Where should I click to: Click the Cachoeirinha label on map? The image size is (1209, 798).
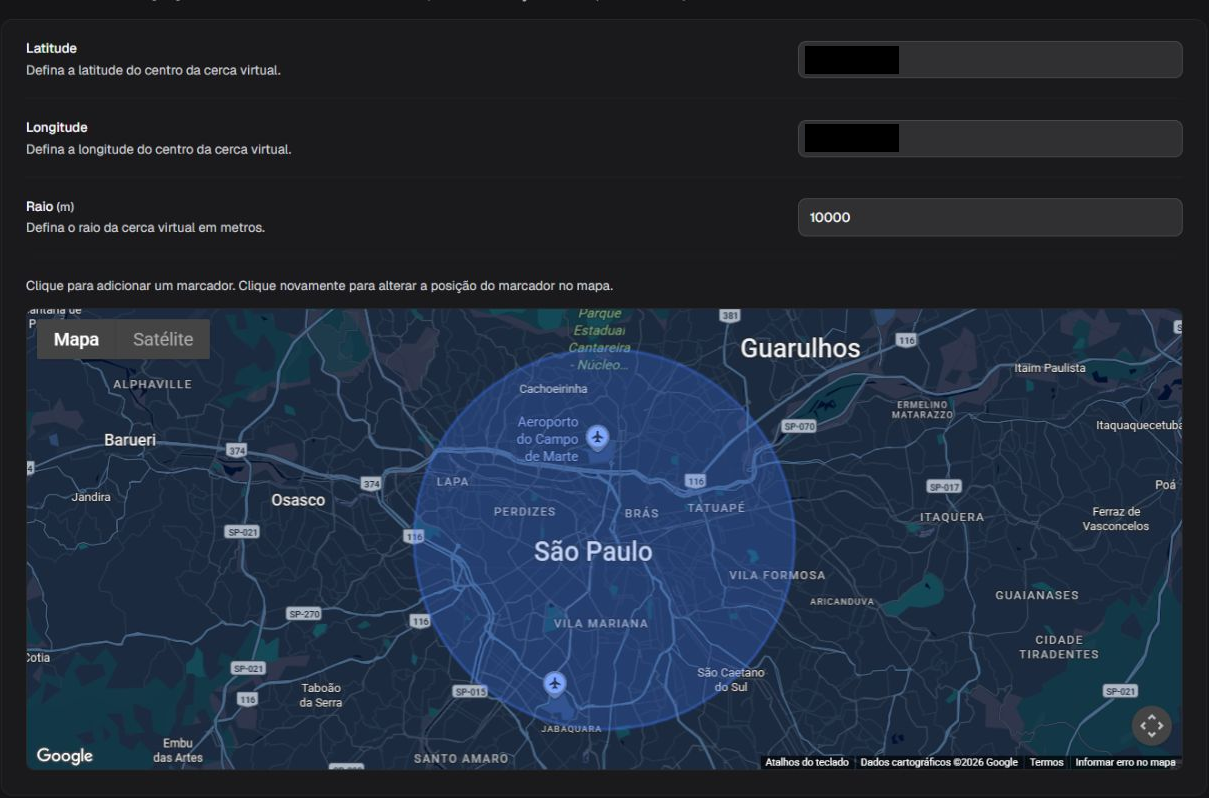553,389
